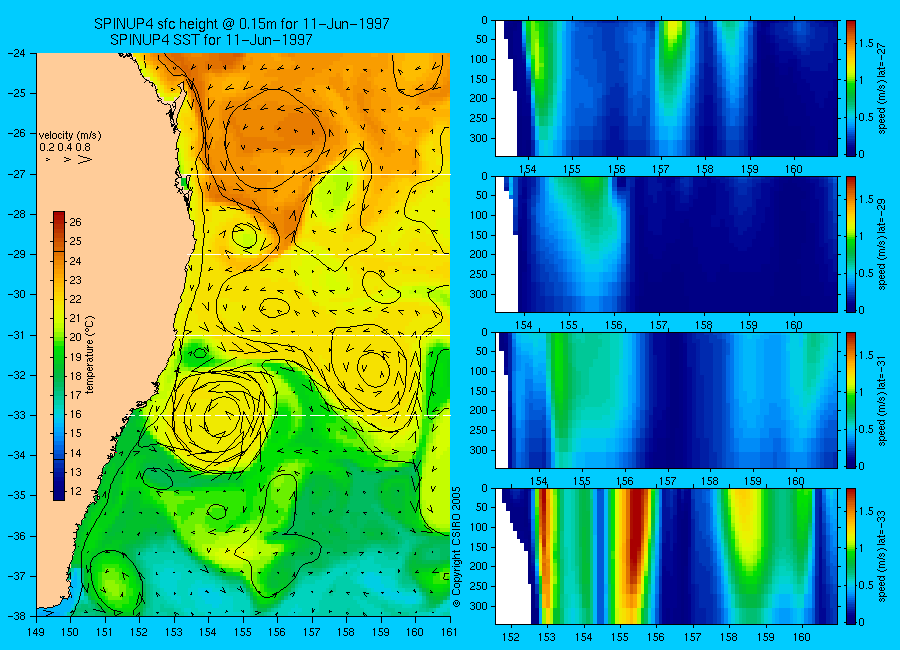Click the speed section panel for lat=-29
This screenshot has width=900, height=650.
pos(666,245)
